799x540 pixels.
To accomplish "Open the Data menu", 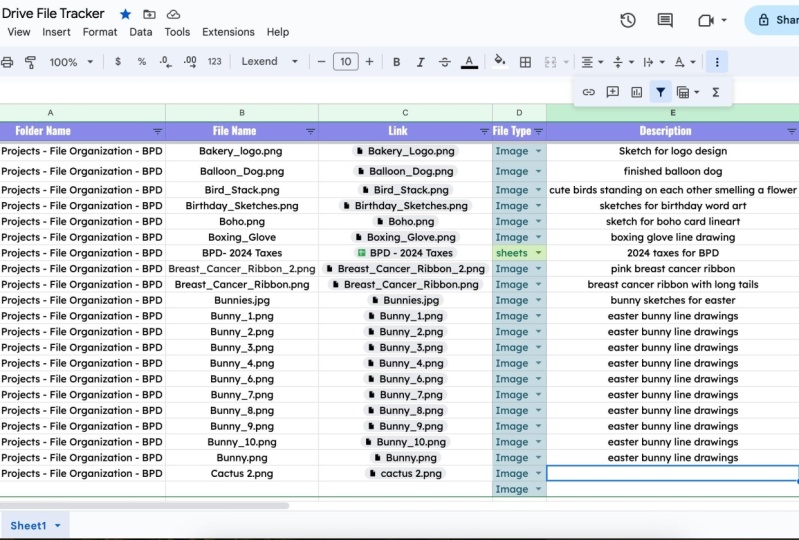I will click(x=141, y=32).
